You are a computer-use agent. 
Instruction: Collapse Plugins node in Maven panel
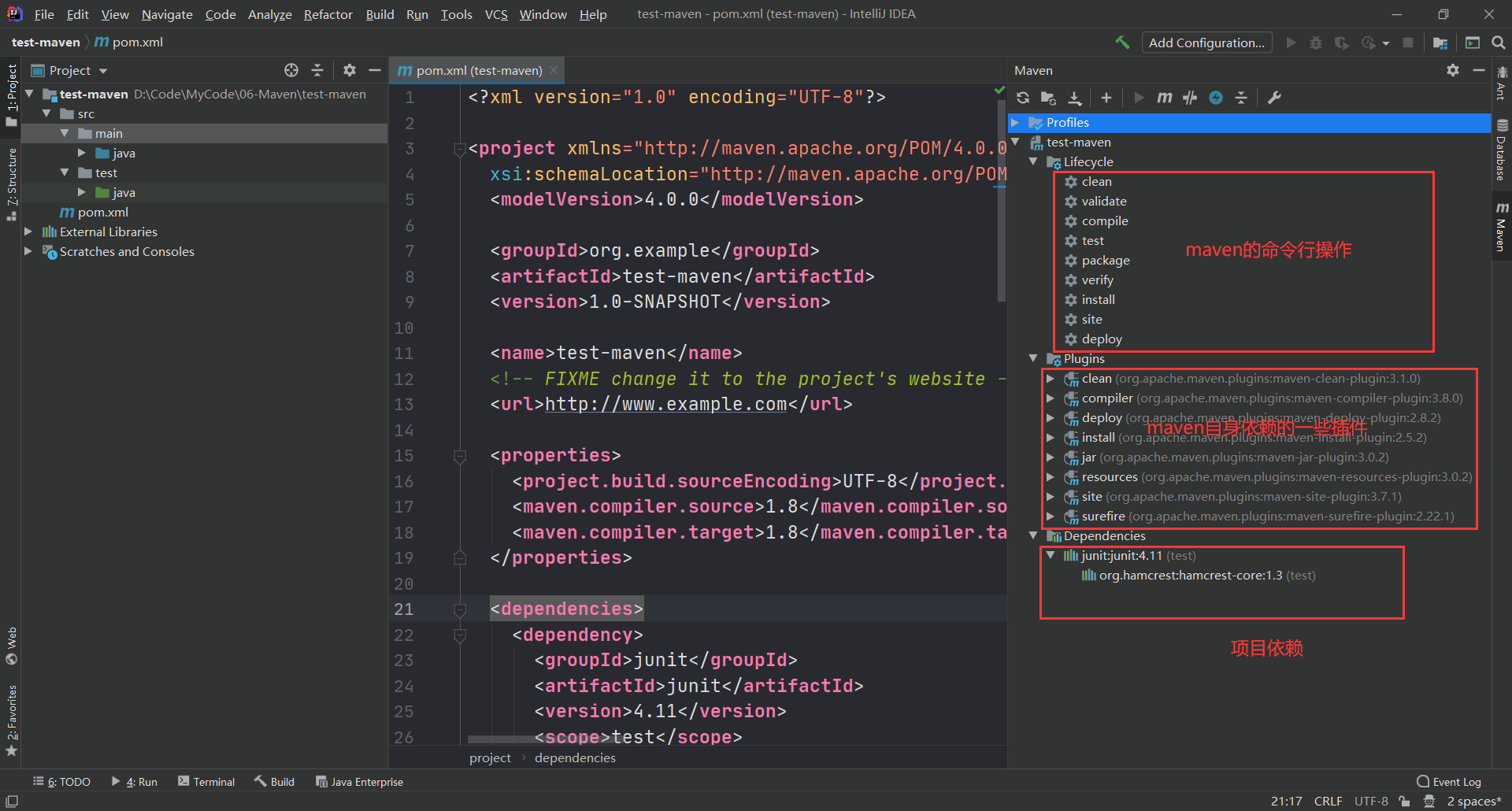(1033, 358)
